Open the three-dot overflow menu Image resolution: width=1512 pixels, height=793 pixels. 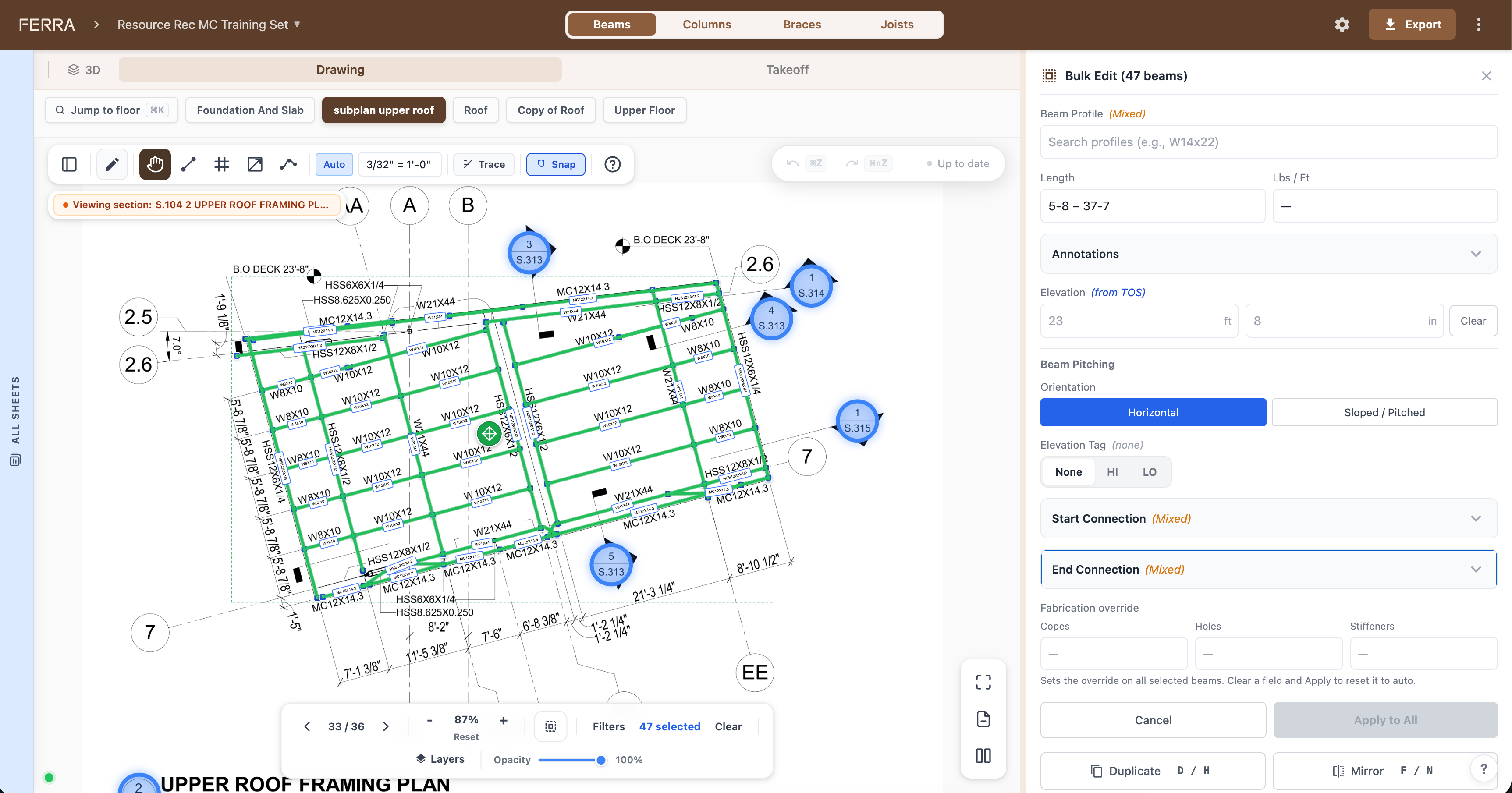1479,25
